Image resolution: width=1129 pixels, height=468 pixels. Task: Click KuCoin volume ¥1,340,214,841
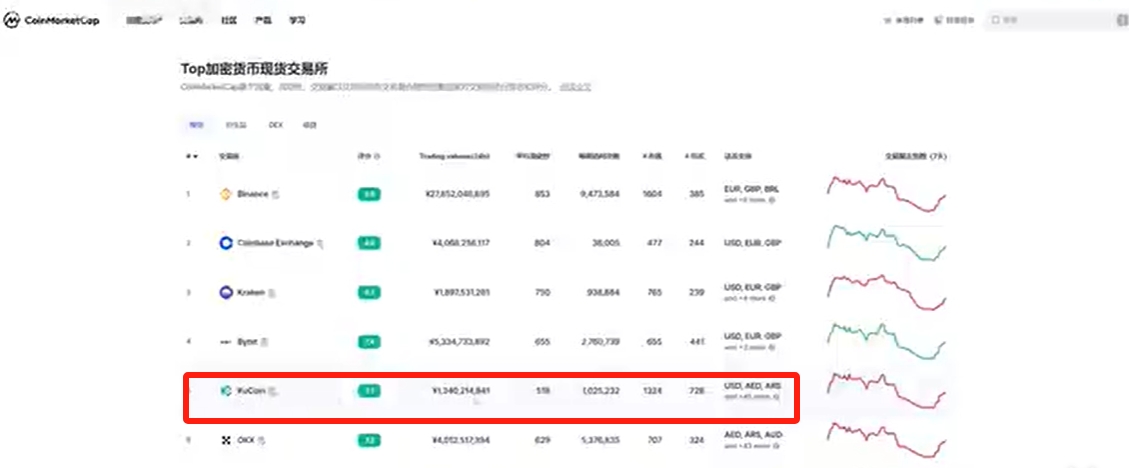[461, 390]
